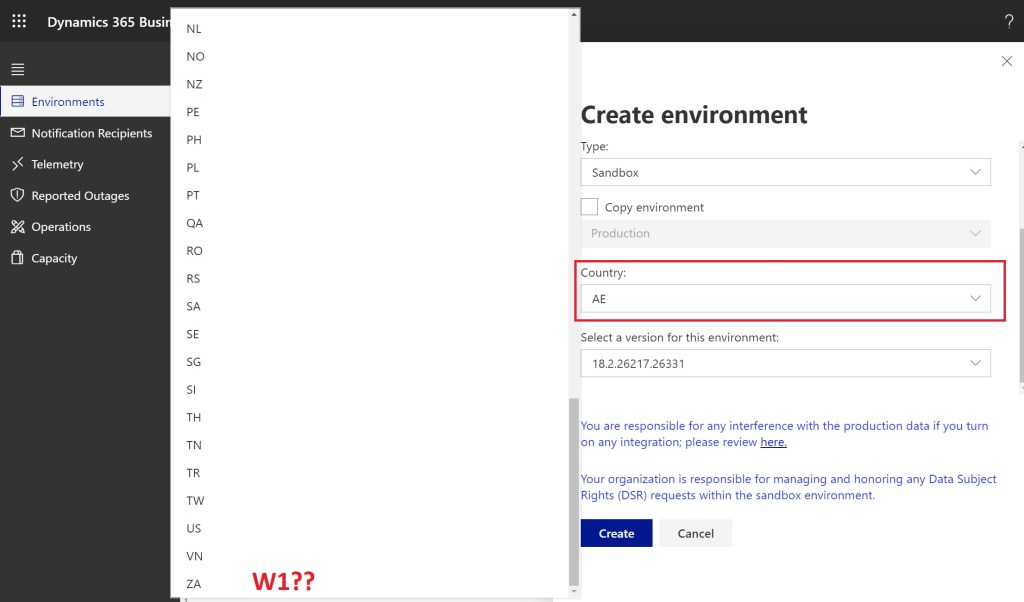Close the Create environment panel

click(x=1006, y=62)
